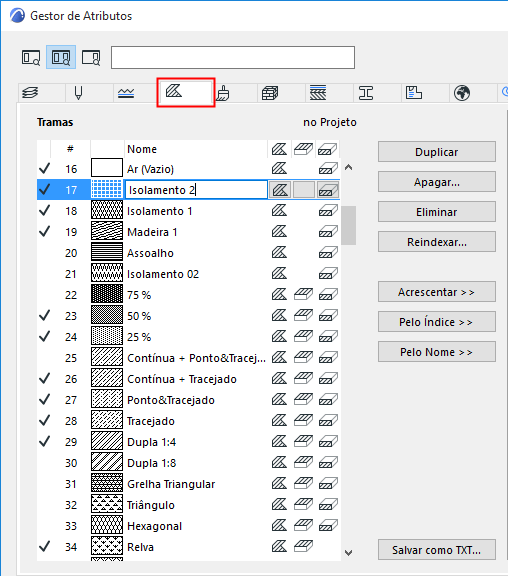Image resolution: width=508 pixels, height=576 pixels.
Task: Open the globe attribute tab icon
Action: (x=462, y=93)
